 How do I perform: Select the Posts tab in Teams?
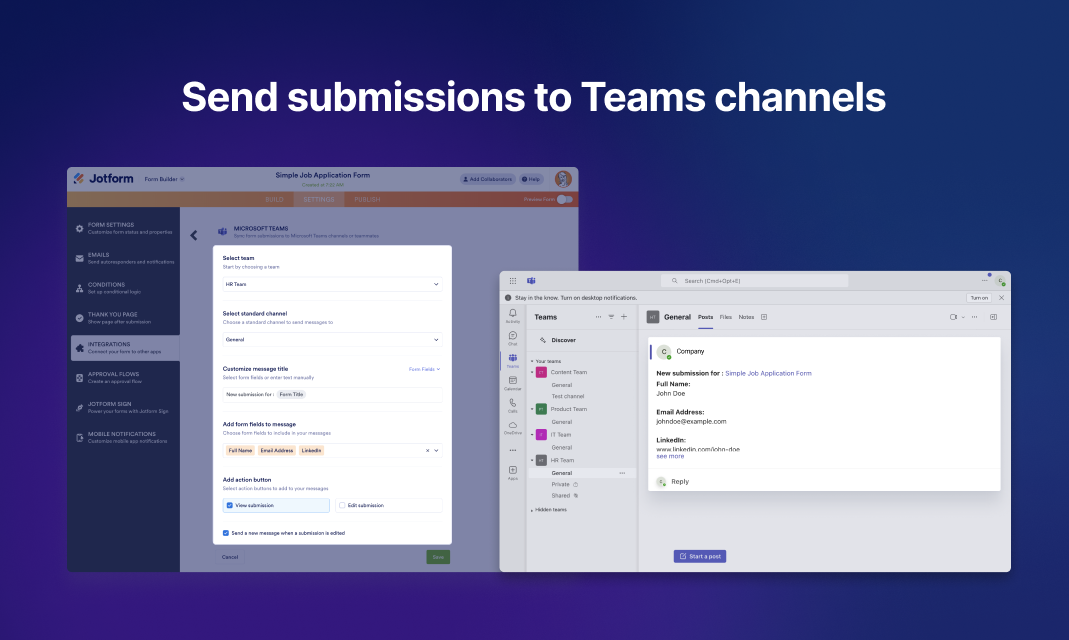(x=706, y=317)
